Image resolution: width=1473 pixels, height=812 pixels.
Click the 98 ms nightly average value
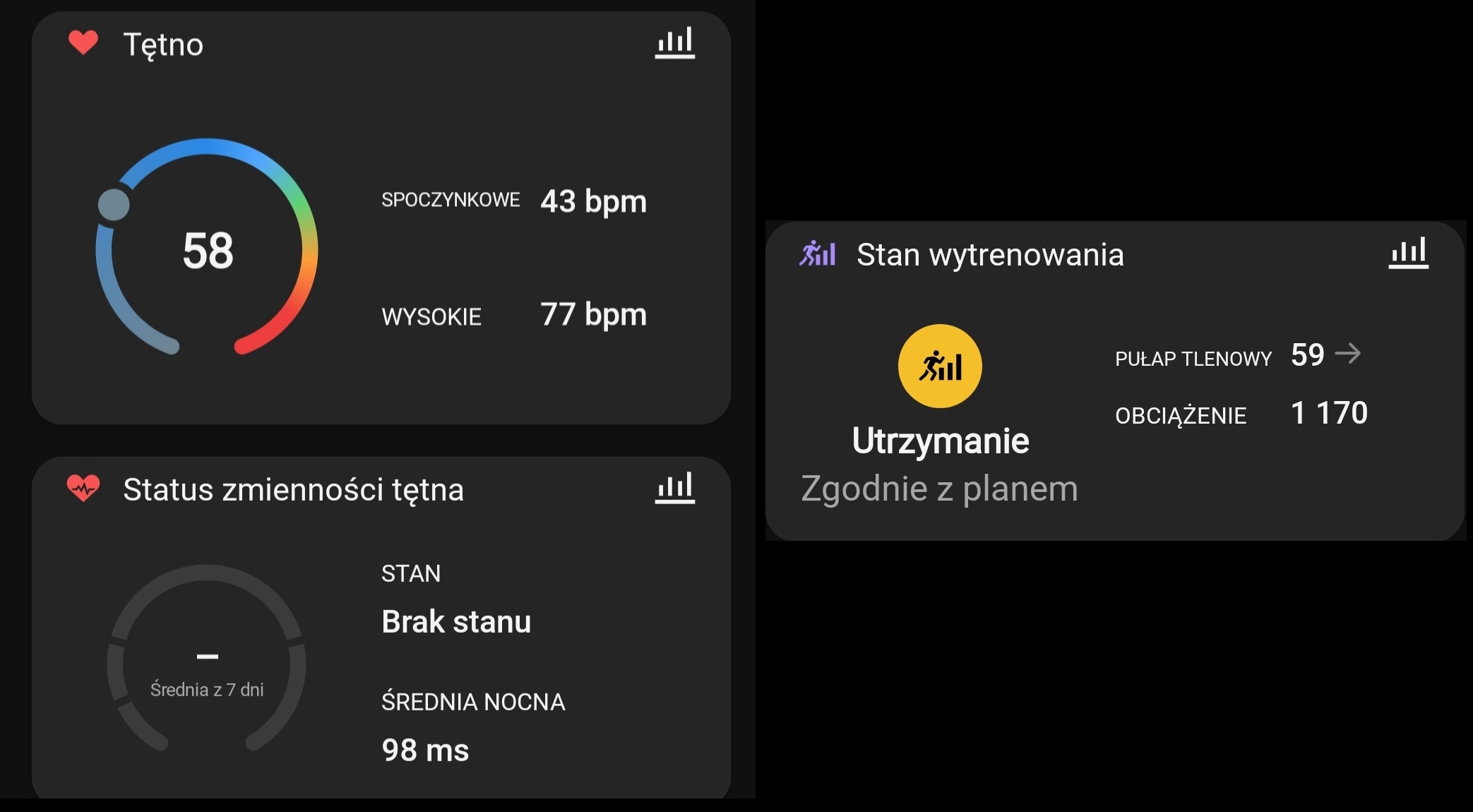pyautogui.click(x=425, y=750)
